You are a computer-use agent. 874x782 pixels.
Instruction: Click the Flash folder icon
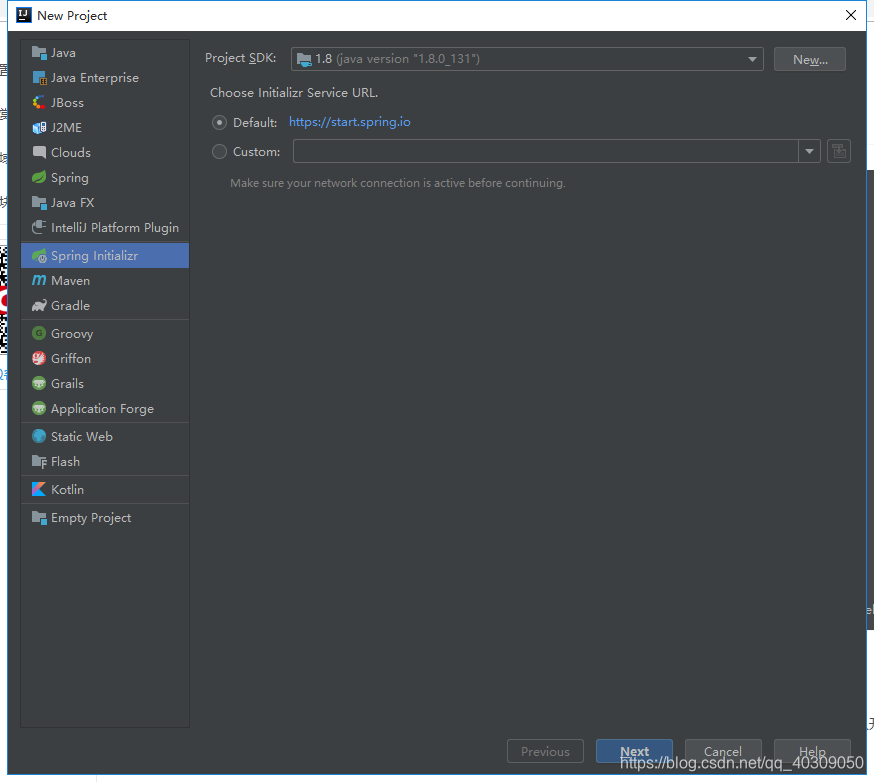39,462
